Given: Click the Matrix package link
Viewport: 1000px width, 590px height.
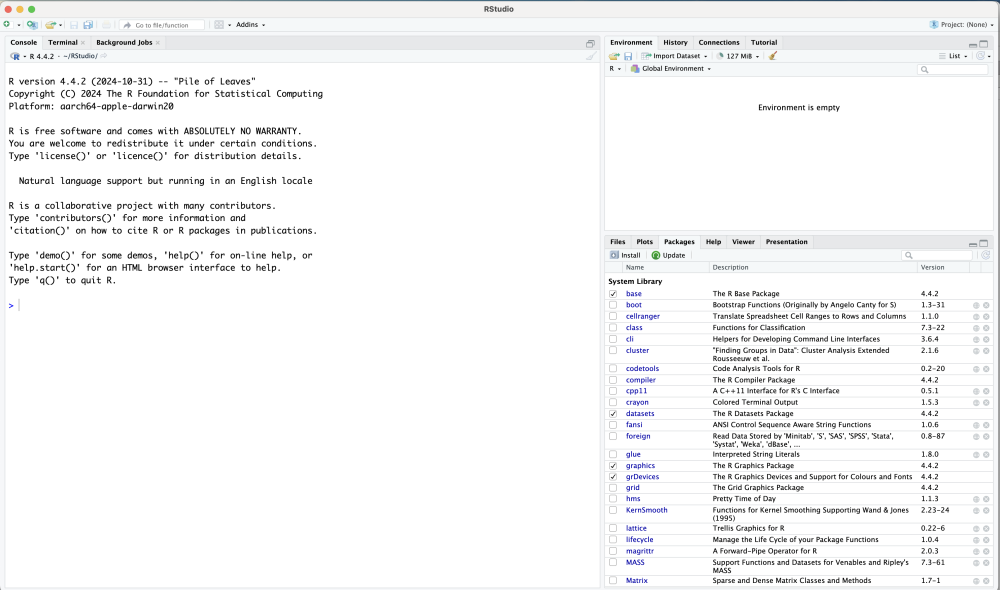Looking at the screenshot, I should [636, 581].
